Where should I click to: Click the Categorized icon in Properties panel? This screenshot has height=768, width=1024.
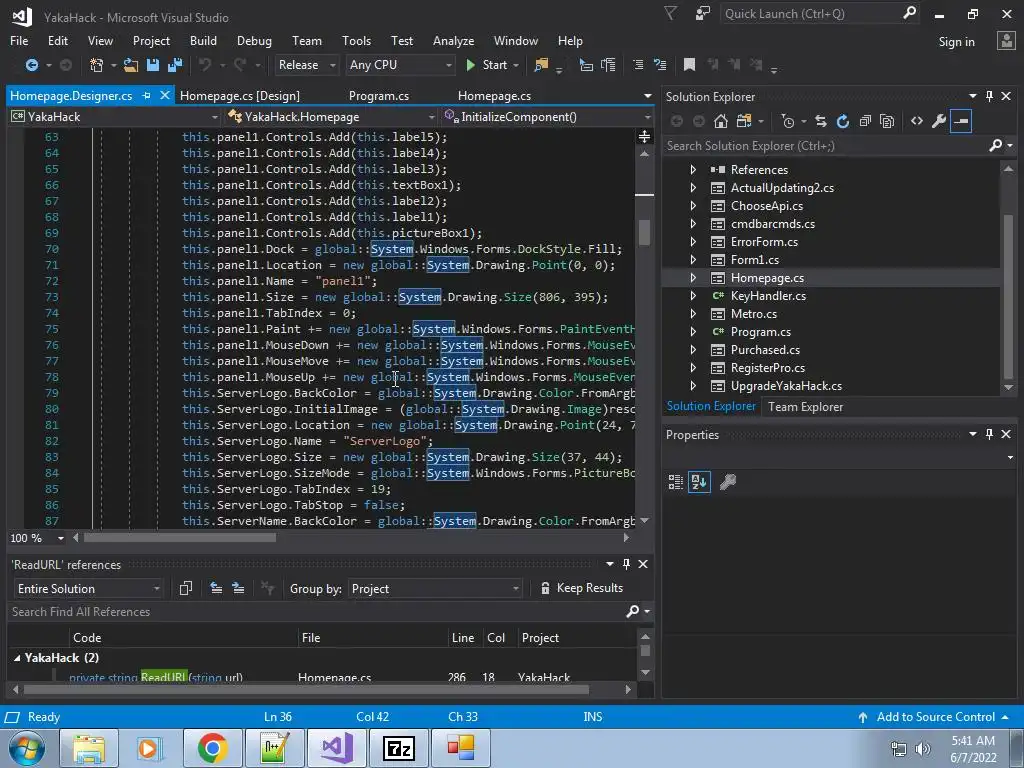click(675, 482)
